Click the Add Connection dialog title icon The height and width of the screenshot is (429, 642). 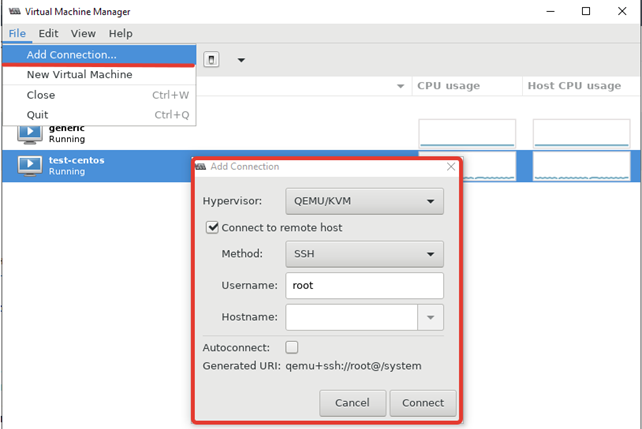click(x=201, y=167)
